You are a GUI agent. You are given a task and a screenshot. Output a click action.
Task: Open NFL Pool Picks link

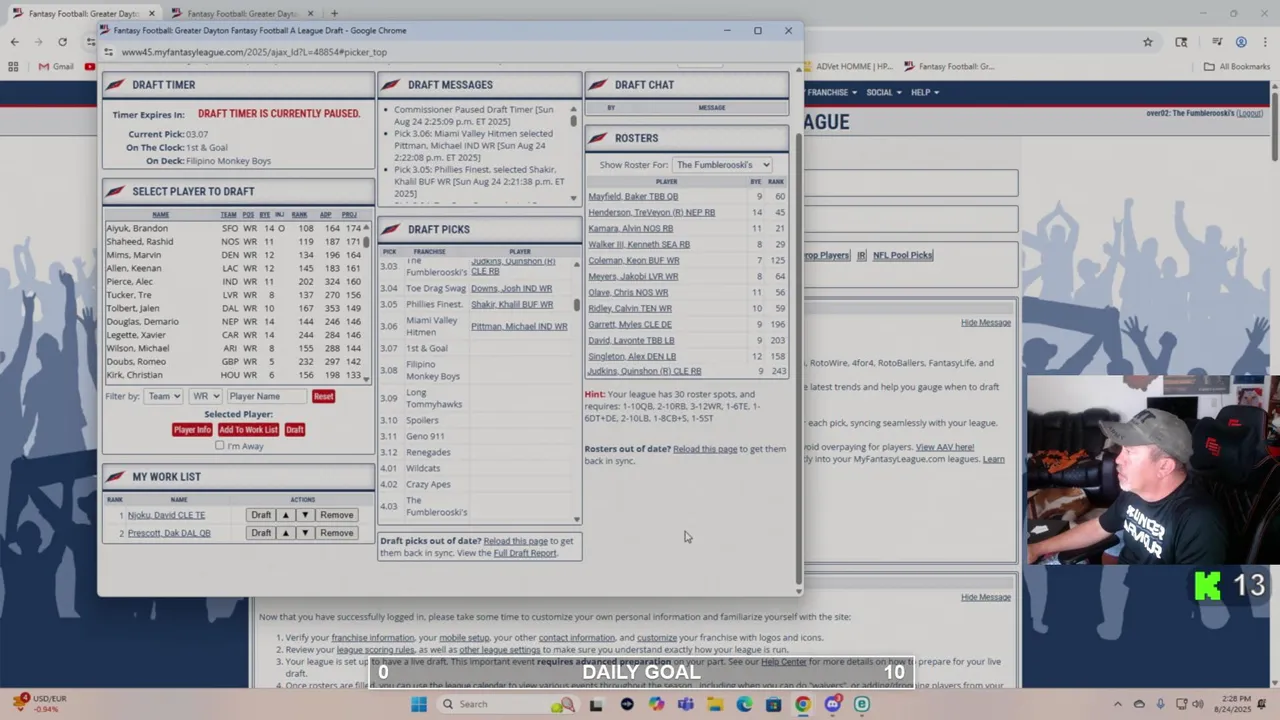[x=902, y=255]
